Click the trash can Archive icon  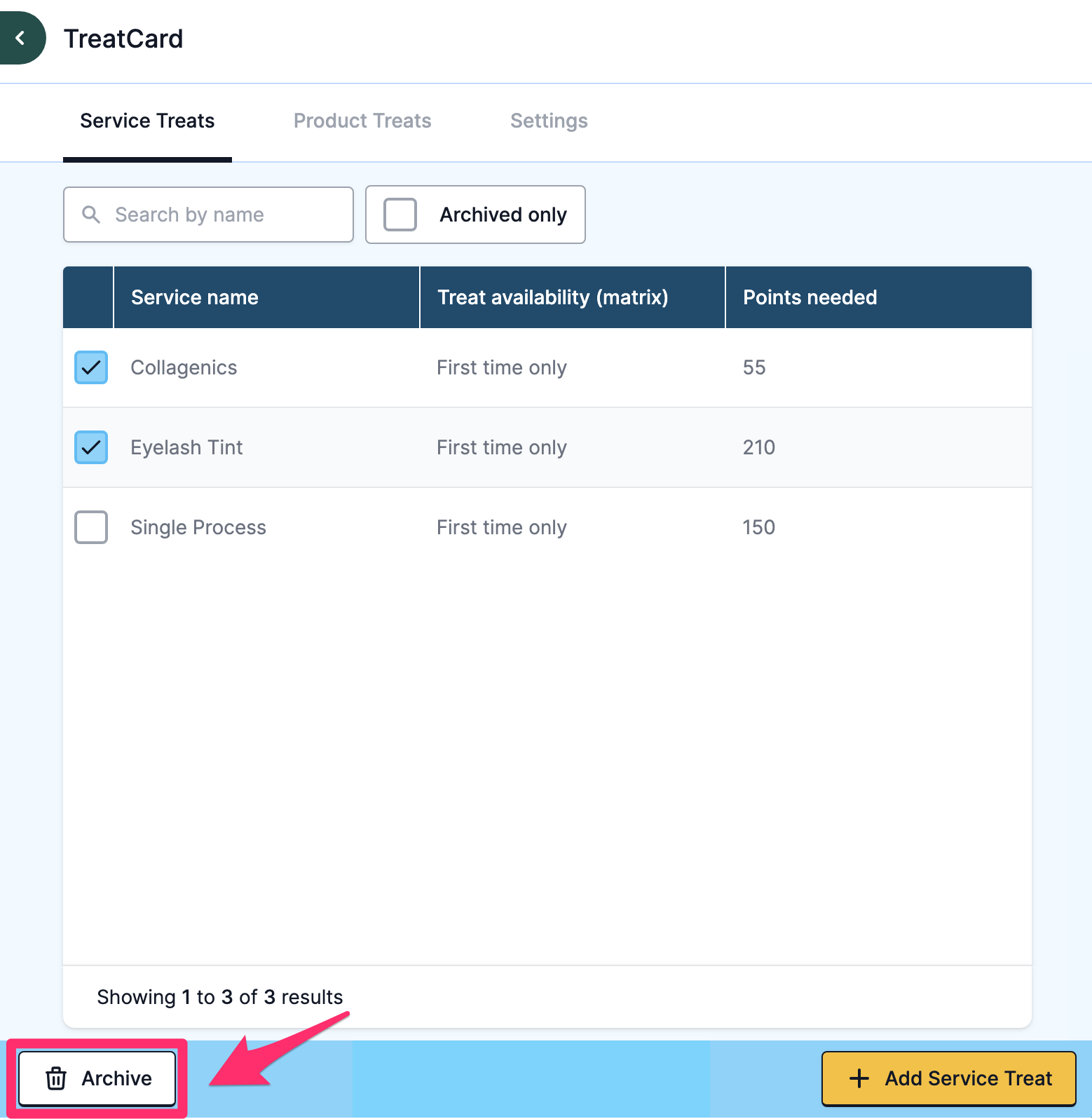click(x=56, y=1078)
